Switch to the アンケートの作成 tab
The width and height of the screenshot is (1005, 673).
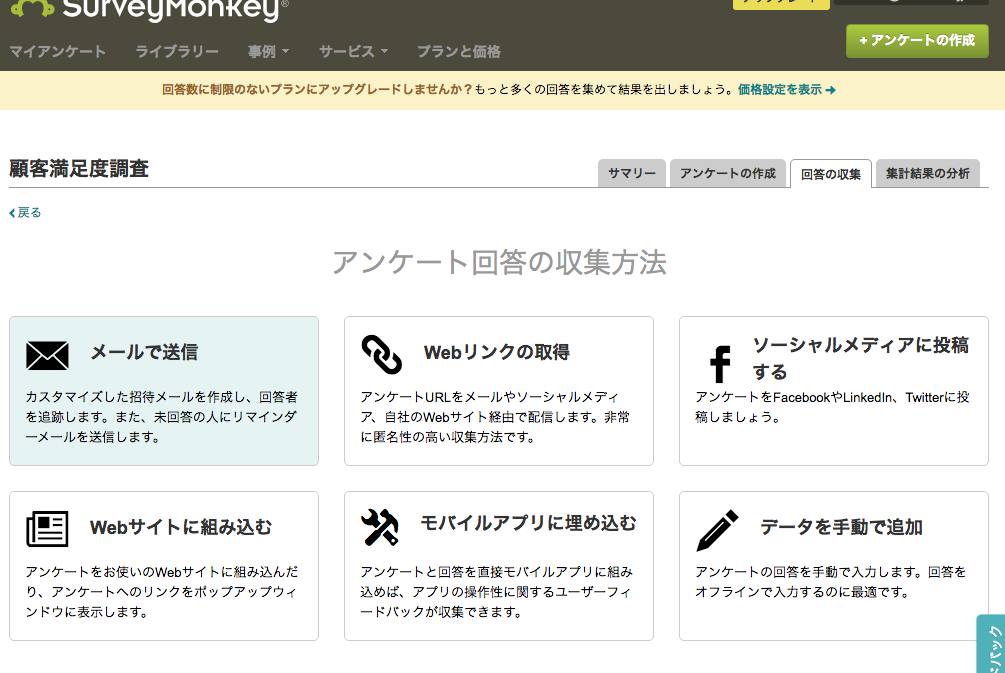[728, 173]
